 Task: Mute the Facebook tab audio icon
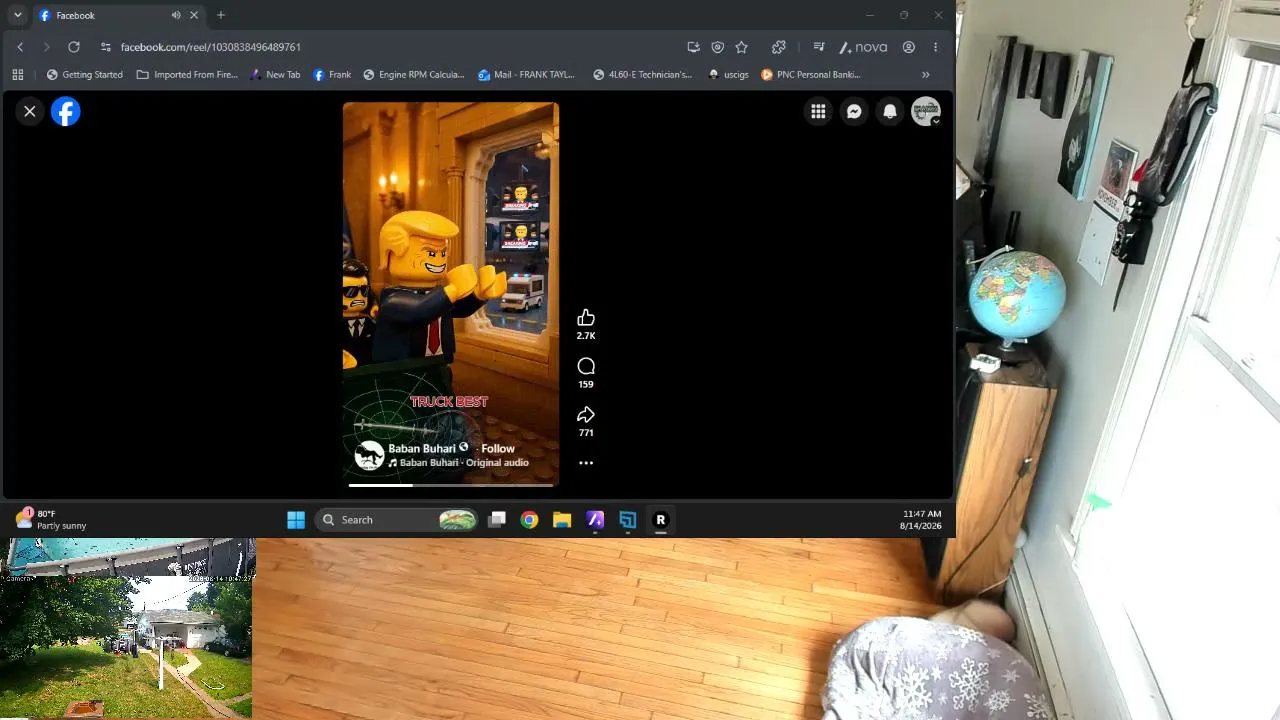pyautogui.click(x=176, y=15)
